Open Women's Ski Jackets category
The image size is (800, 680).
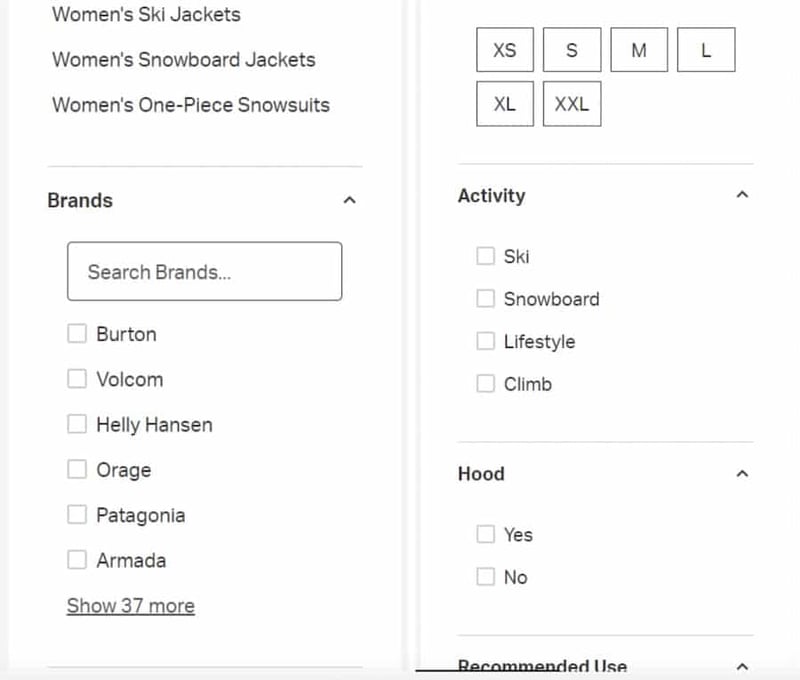(146, 15)
